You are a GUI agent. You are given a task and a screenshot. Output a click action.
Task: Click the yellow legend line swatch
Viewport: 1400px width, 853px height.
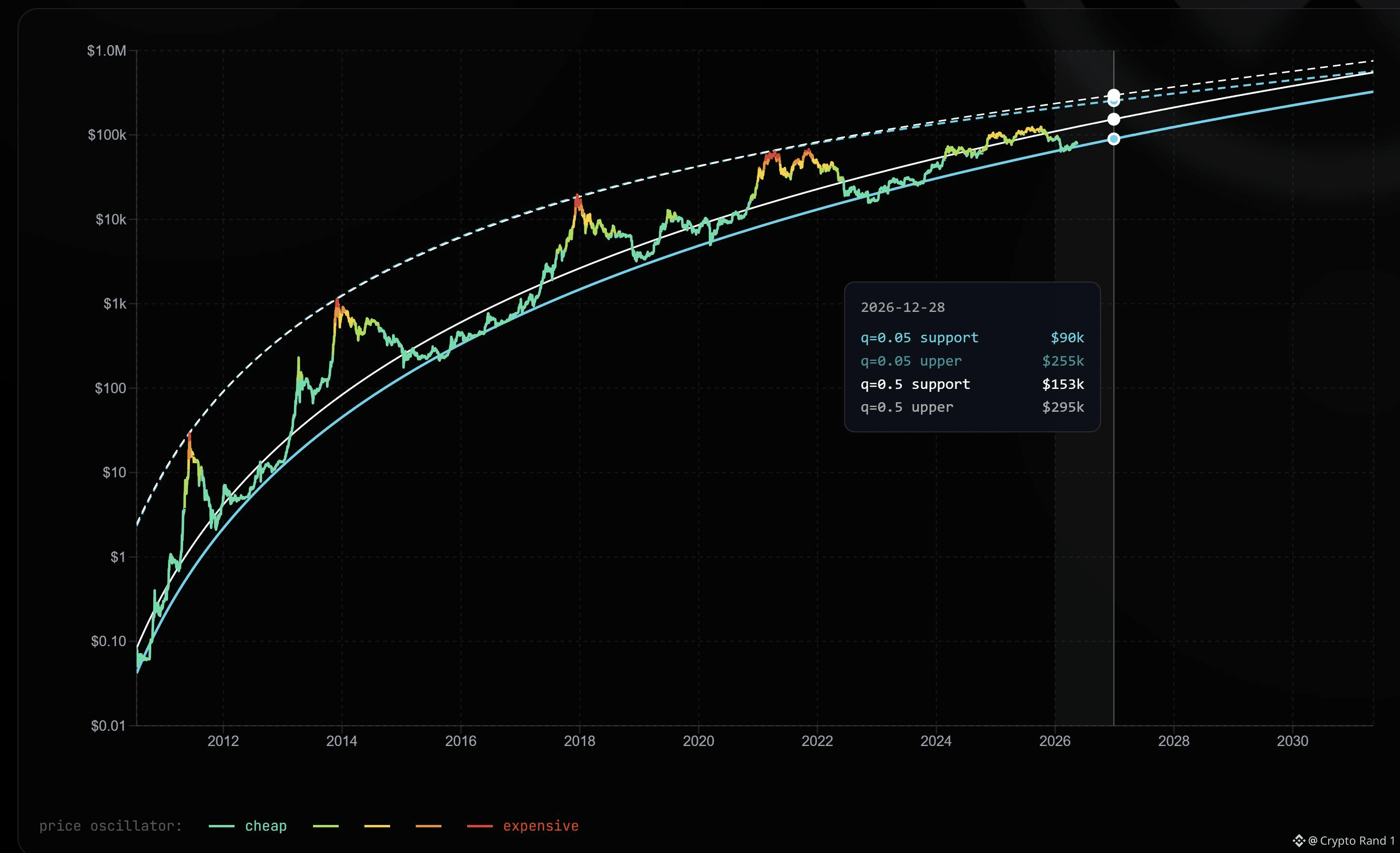click(x=377, y=826)
